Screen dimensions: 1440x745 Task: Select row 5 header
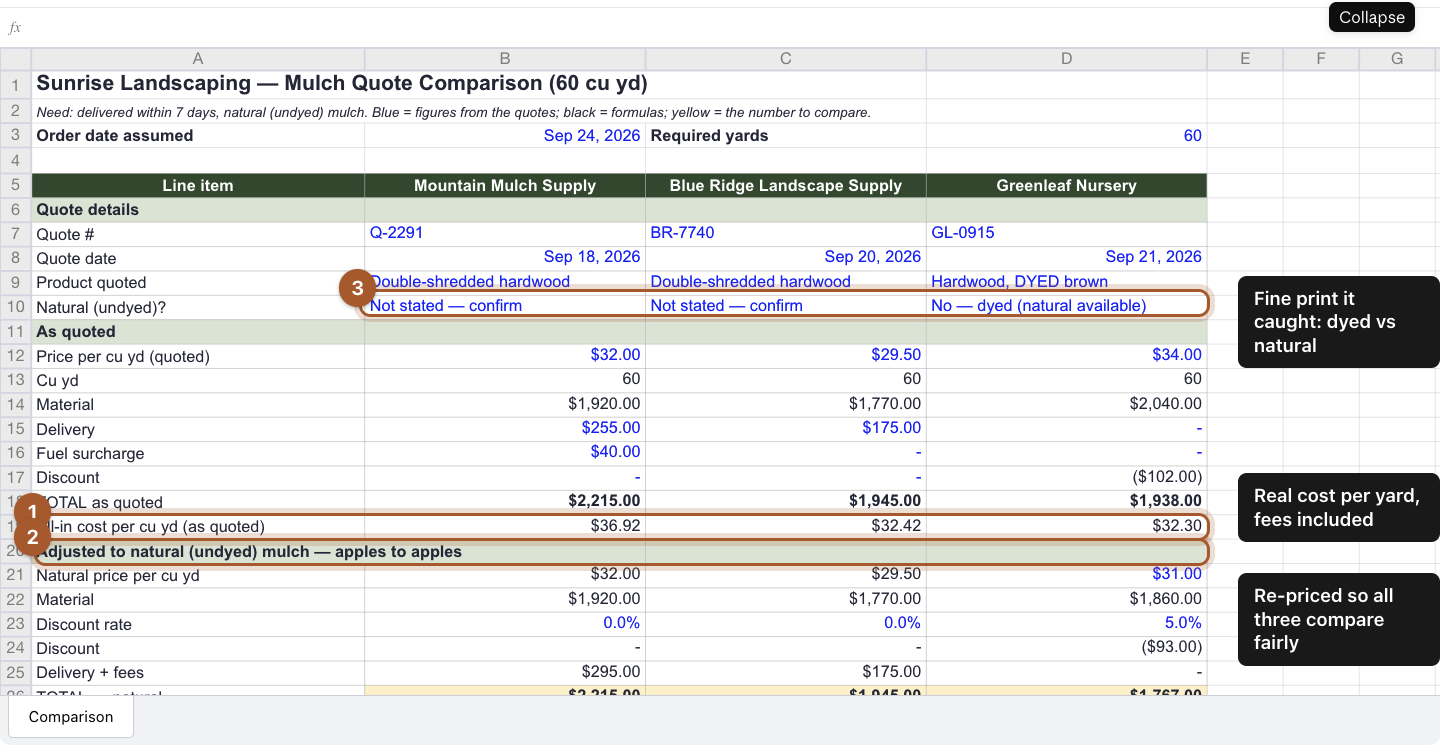(16, 185)
